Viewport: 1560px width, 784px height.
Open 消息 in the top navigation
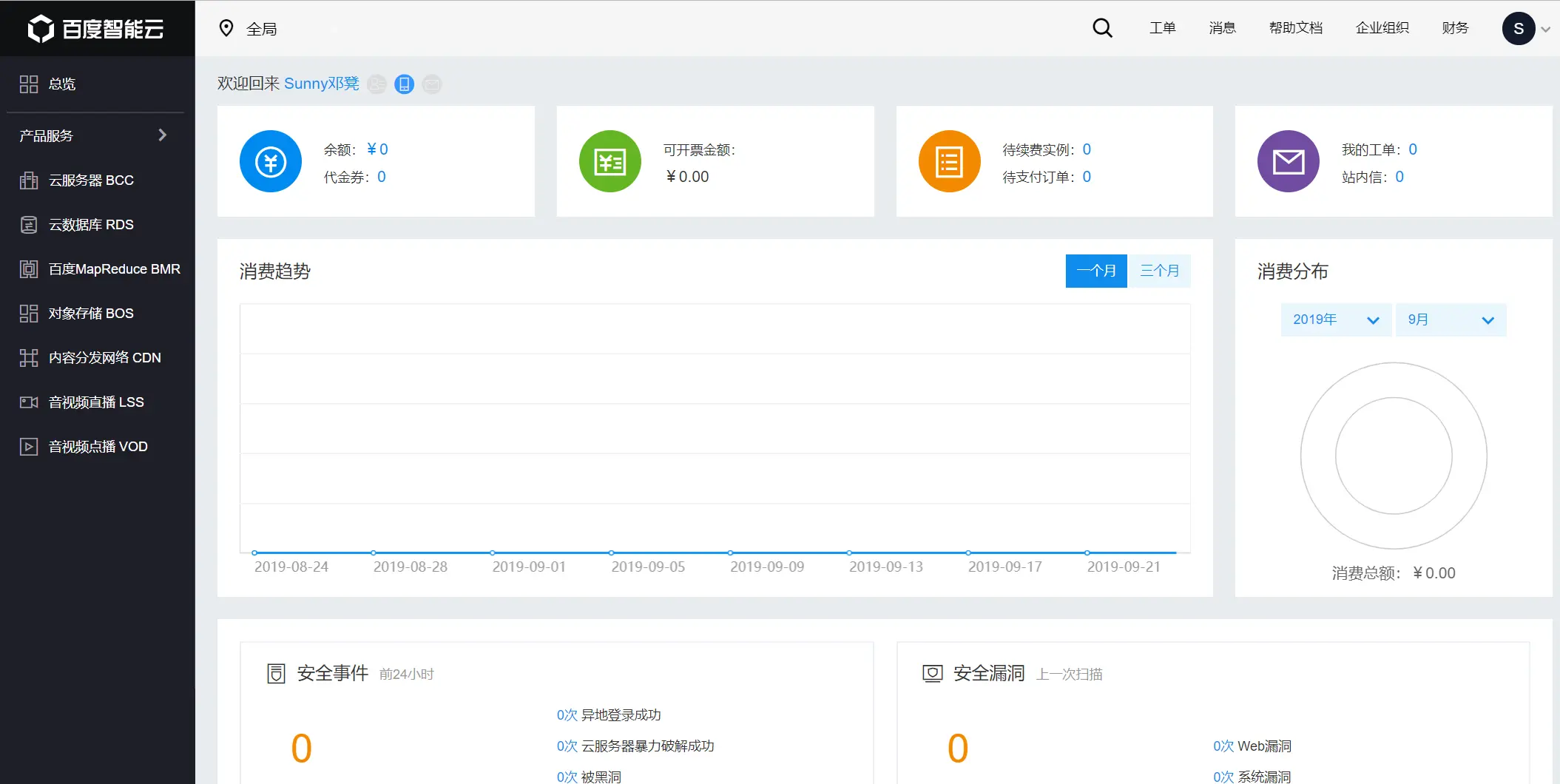[1222, 28]
